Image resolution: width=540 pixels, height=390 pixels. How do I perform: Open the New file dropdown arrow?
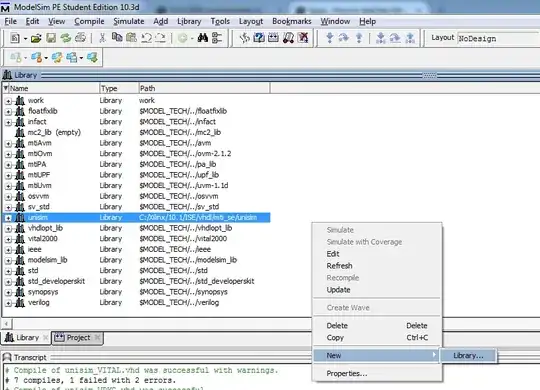[x=25, y=39]
